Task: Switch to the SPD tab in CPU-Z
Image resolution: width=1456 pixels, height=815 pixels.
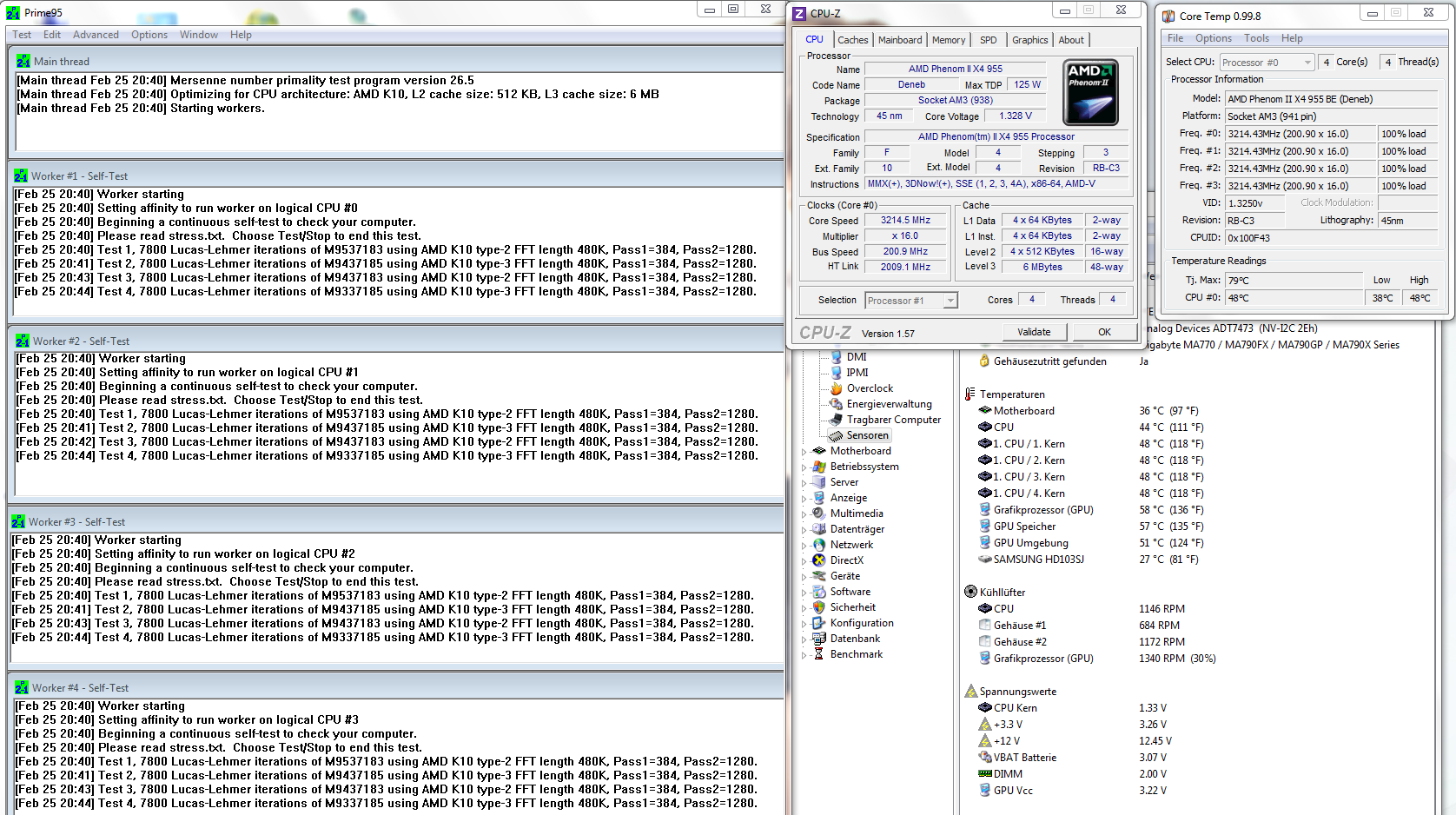Action: [989, 40]
